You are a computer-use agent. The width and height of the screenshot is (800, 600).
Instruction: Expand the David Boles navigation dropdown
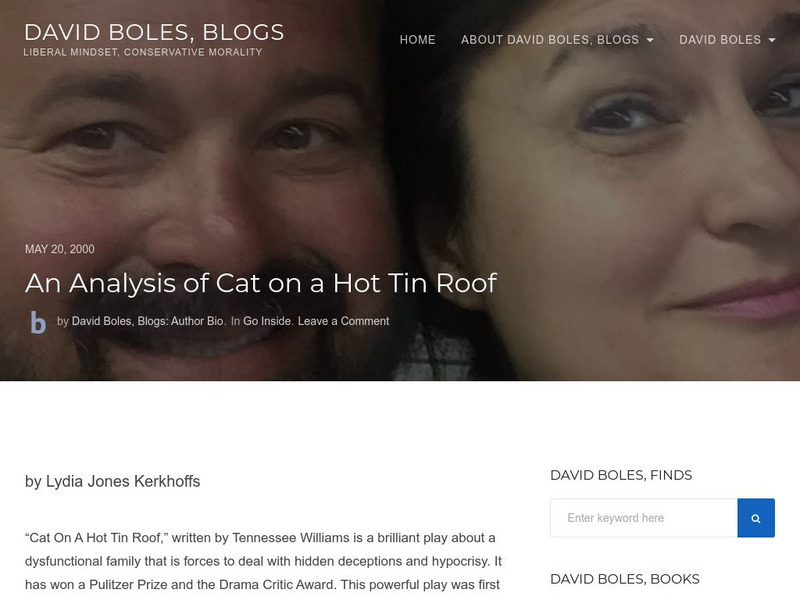coord(727,40)
